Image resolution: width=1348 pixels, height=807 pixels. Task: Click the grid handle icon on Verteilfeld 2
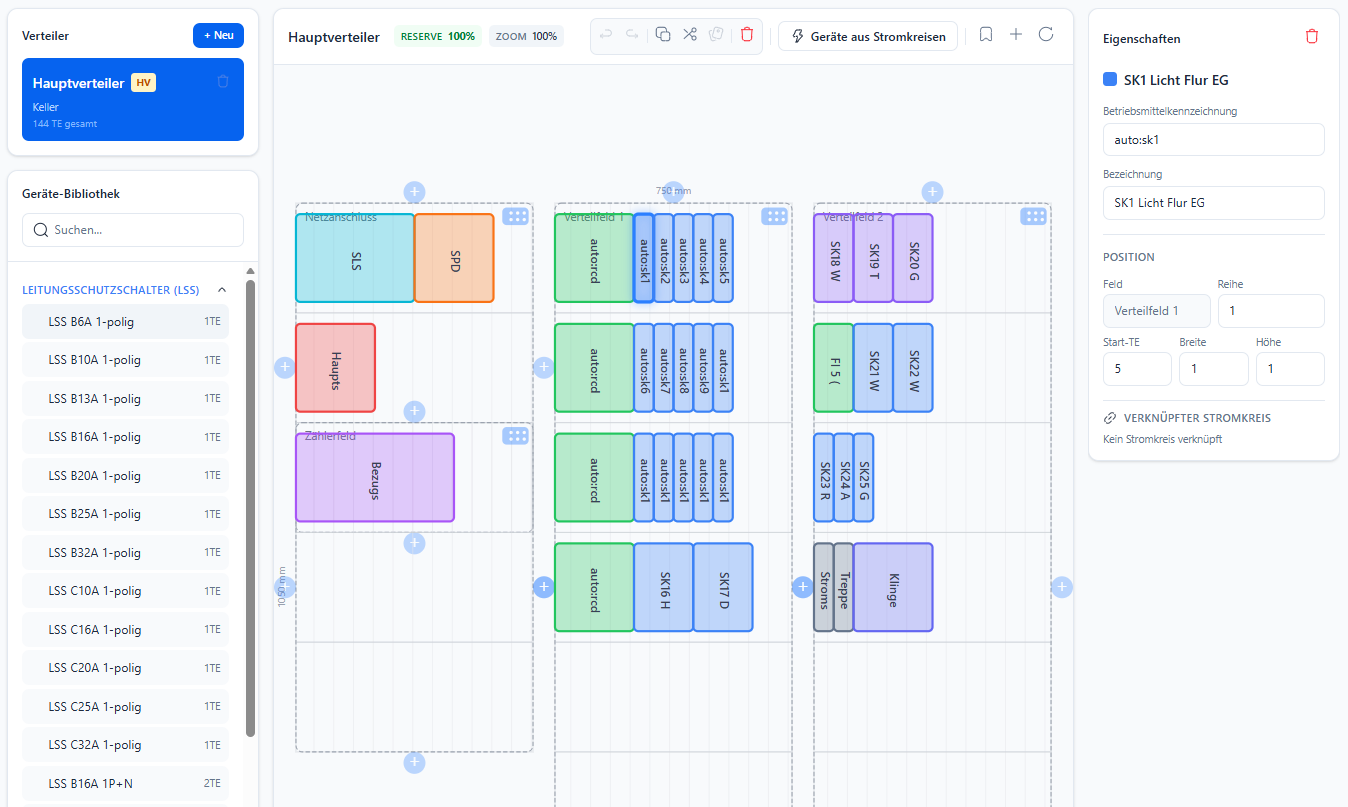pyautogui.click(x=1033, y=216)
